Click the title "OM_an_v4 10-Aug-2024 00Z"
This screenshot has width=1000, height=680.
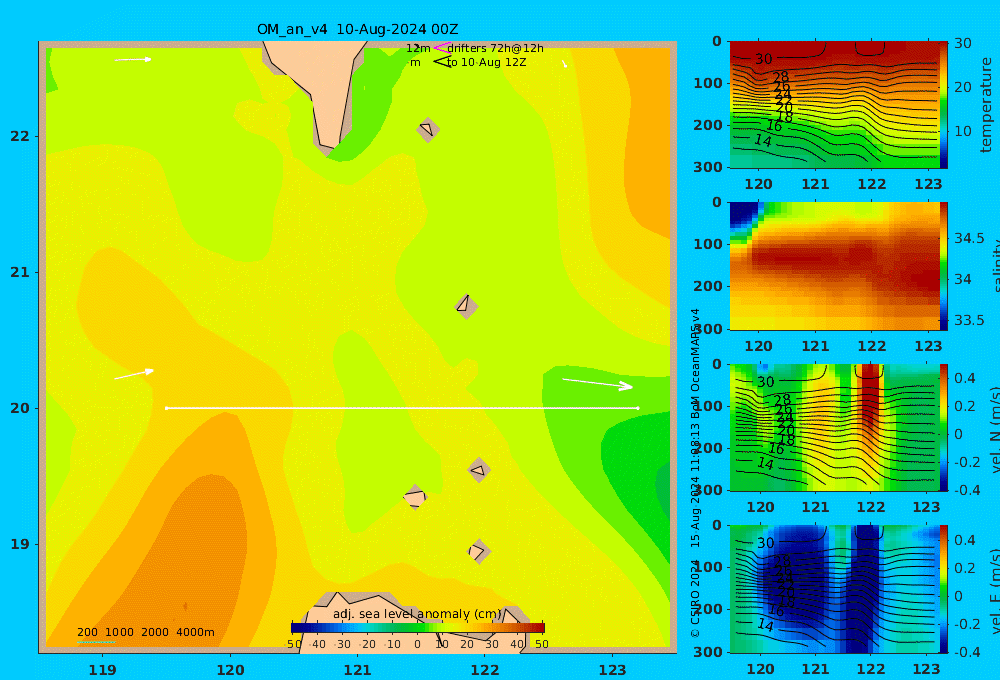coord(357,29)
